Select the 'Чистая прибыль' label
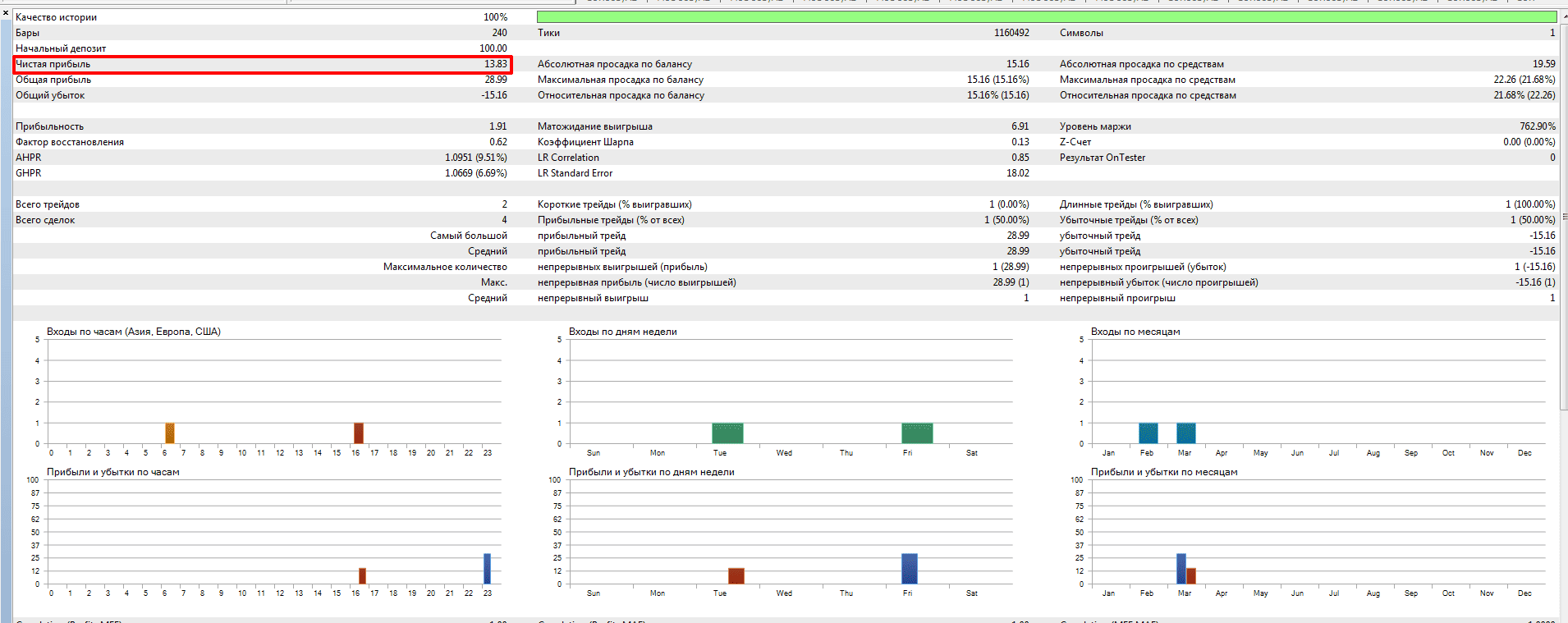Image resolution: width=1568 pixels, height=623 pixels. [53, 64]
